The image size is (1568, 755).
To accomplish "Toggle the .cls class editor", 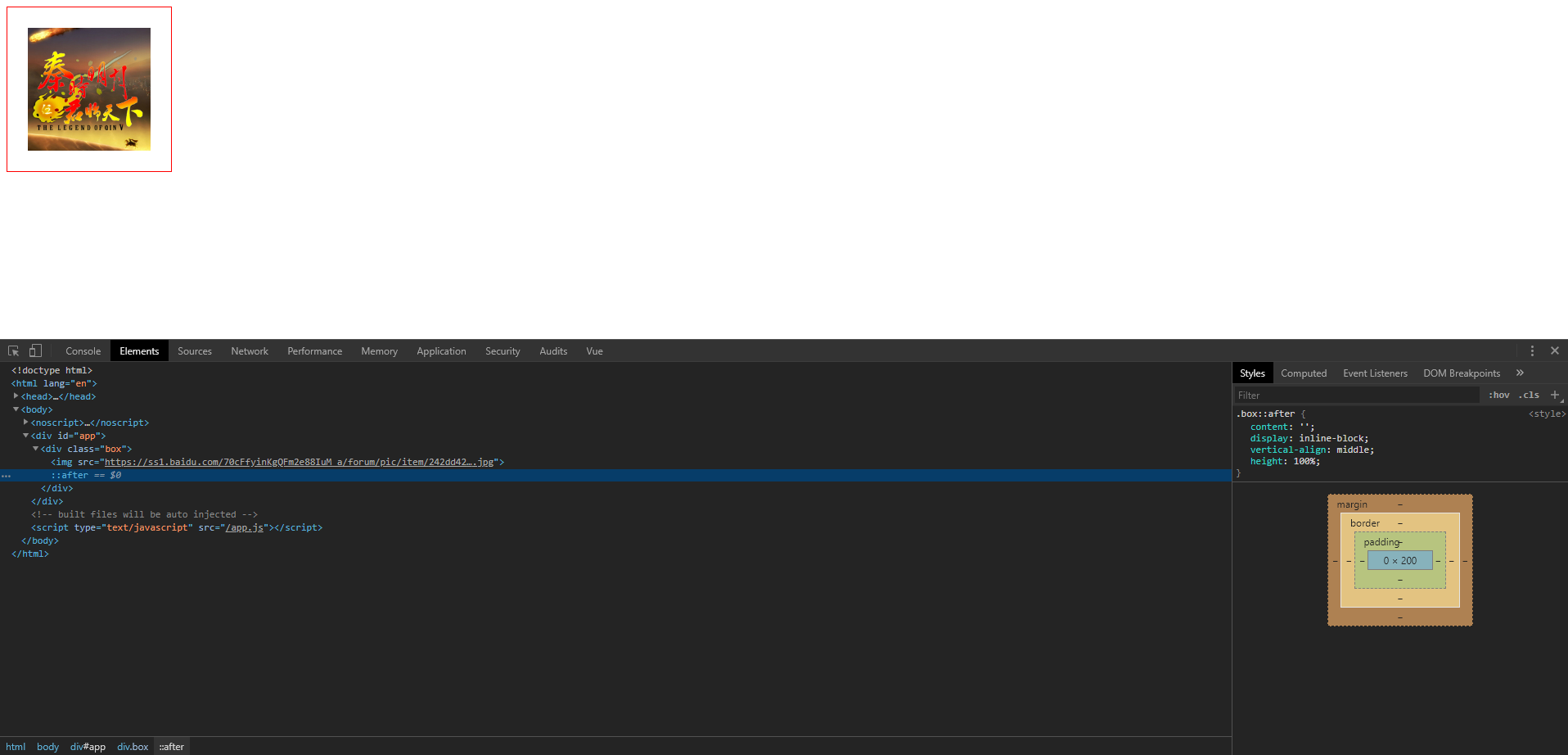I will coord(1529,395).
